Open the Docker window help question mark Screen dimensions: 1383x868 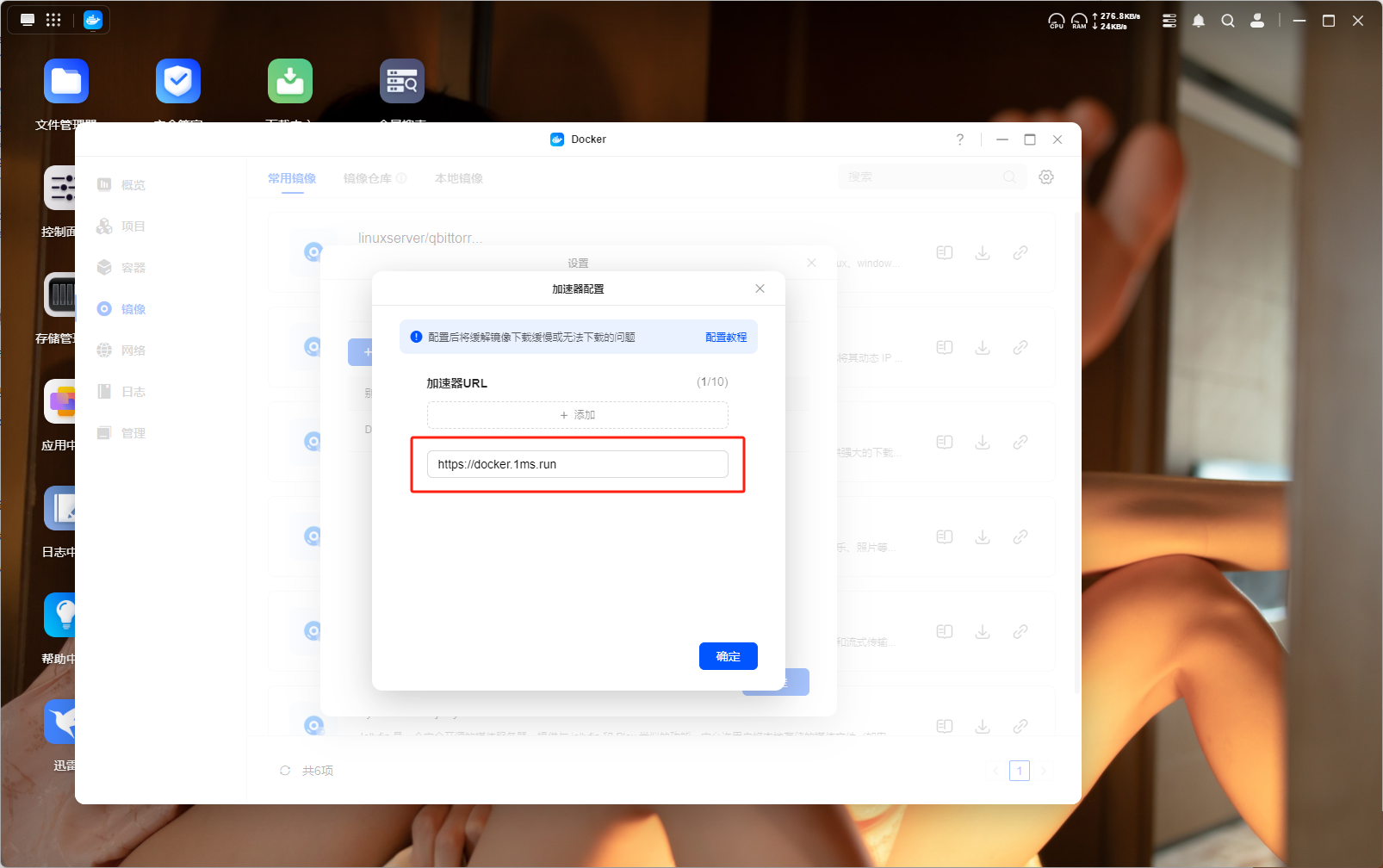click(960, 139)
